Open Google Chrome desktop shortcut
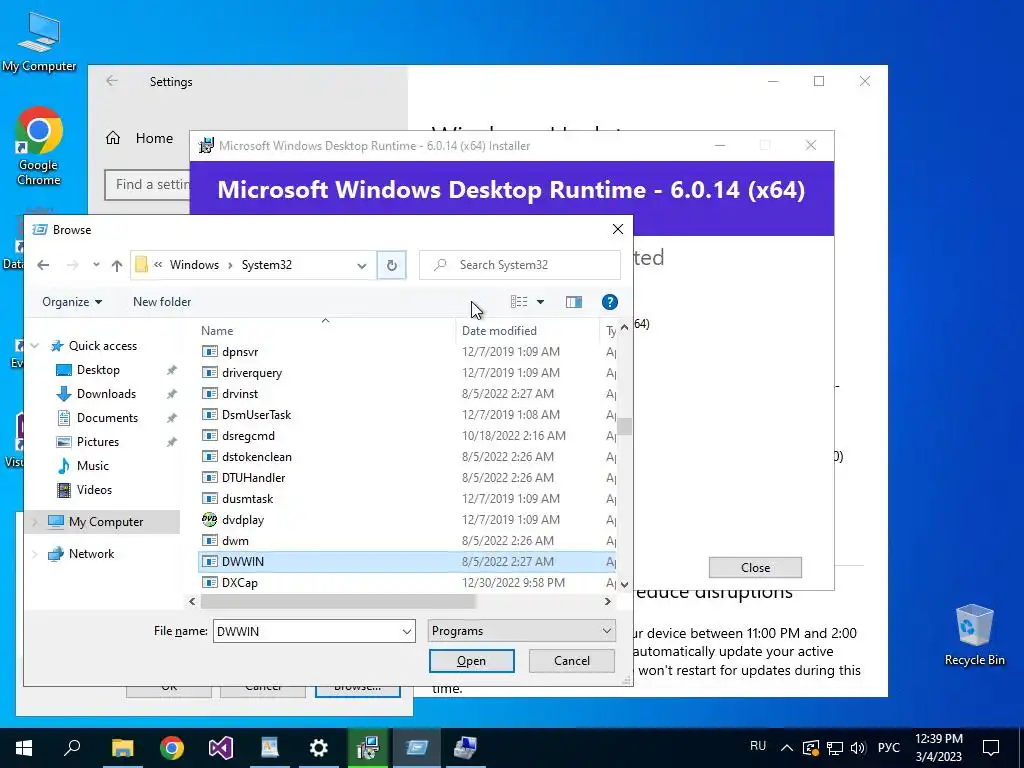The image size is (1024, 768). coord(39,147)
